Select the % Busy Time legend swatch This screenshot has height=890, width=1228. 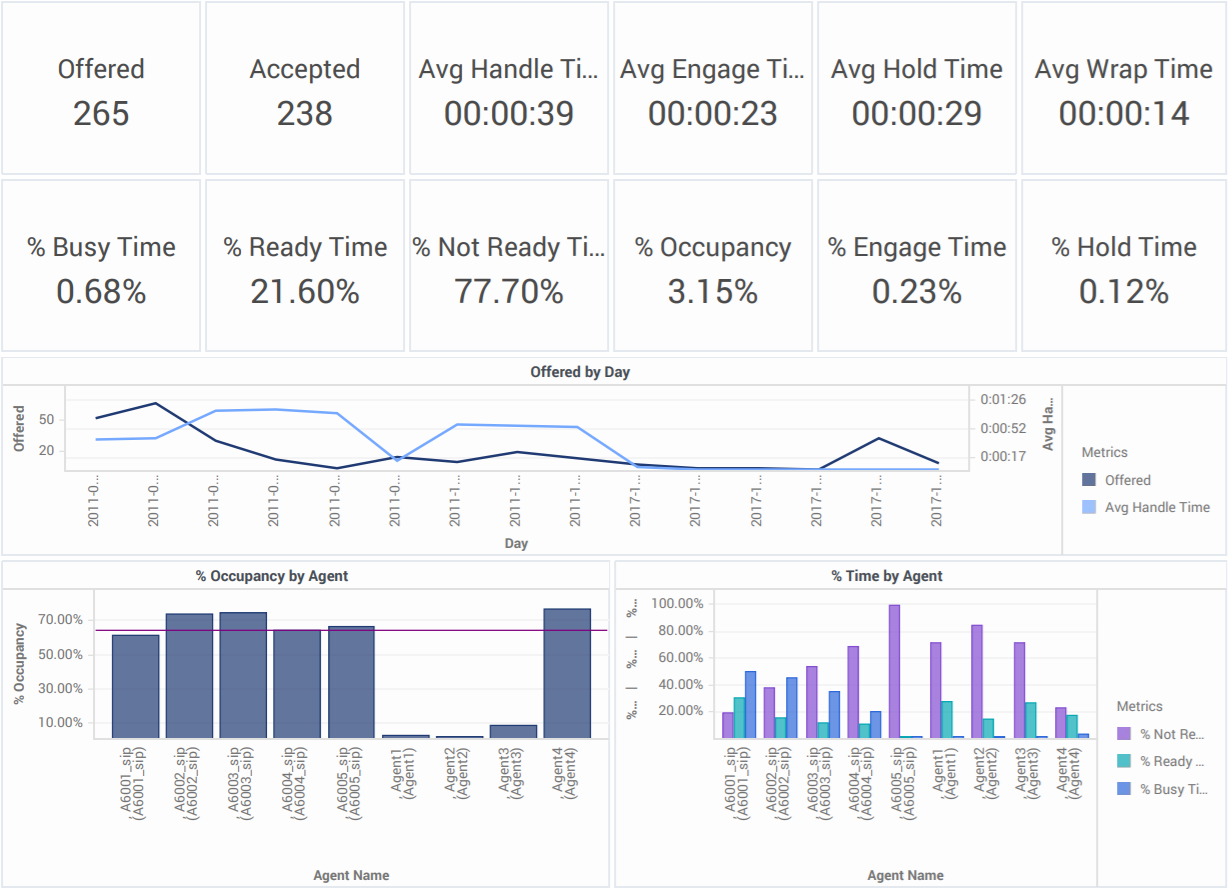pyautogui.click(x=1124, y=788)
